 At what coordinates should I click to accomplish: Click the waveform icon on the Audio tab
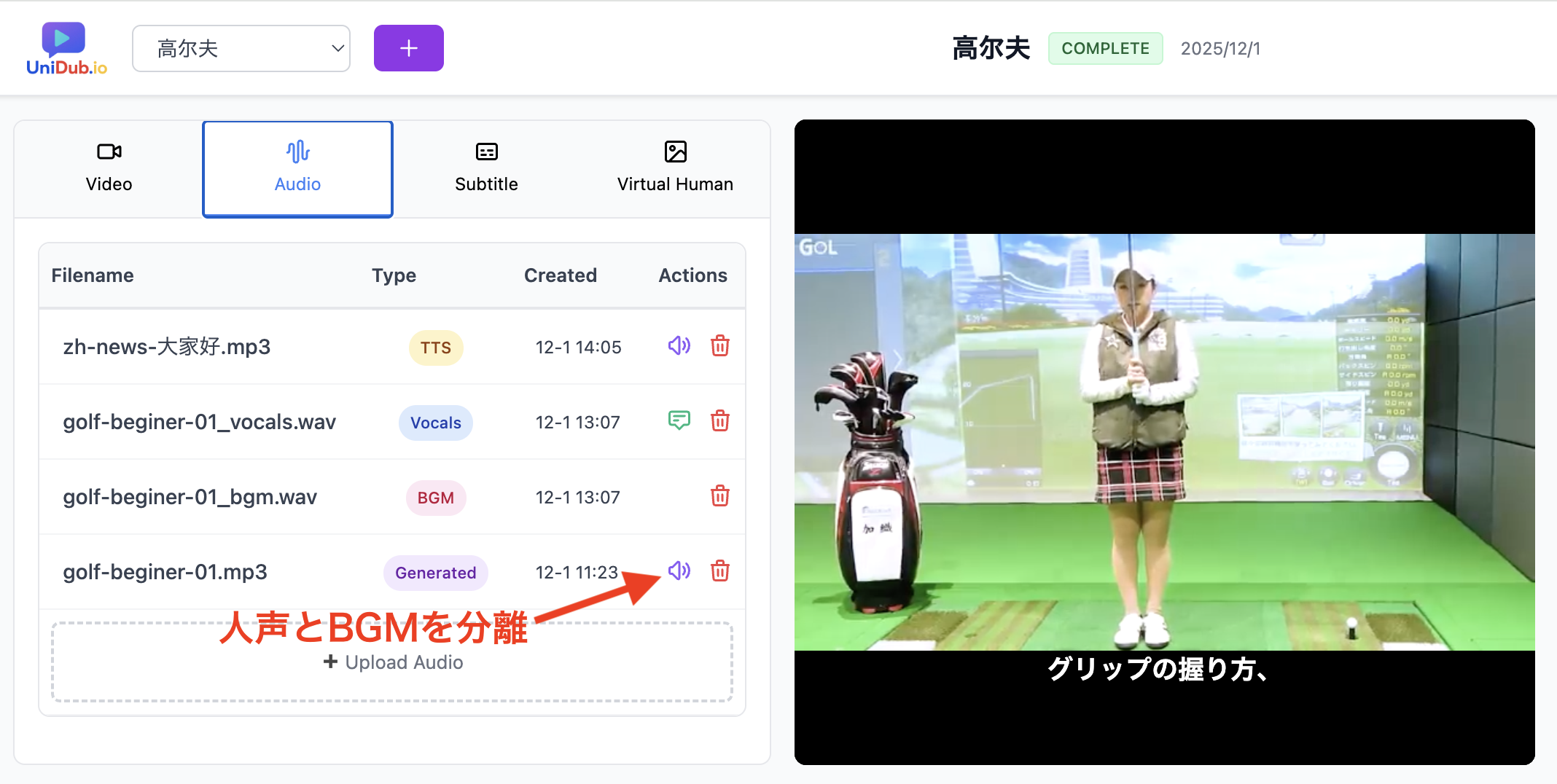click(297, 152)
